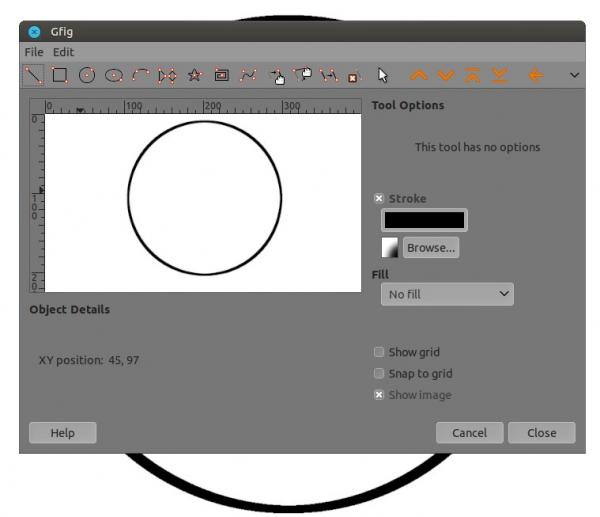This screenshot has width=600, height=517.
Task: Lower selected object to bottom
Action: click(x=499, y=75)
